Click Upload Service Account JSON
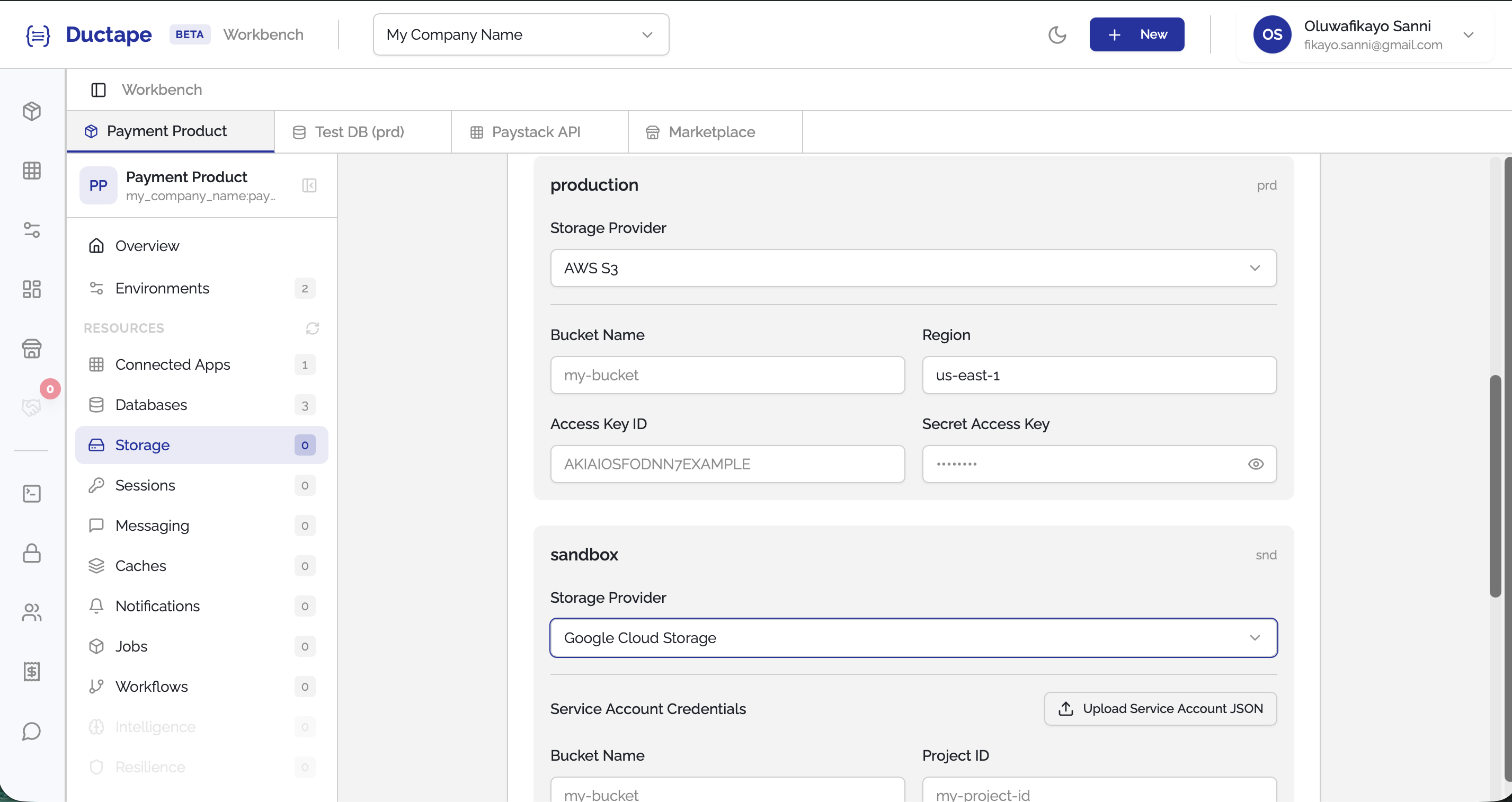This screenshot has height=802, width=1512. coord(1160,708)
